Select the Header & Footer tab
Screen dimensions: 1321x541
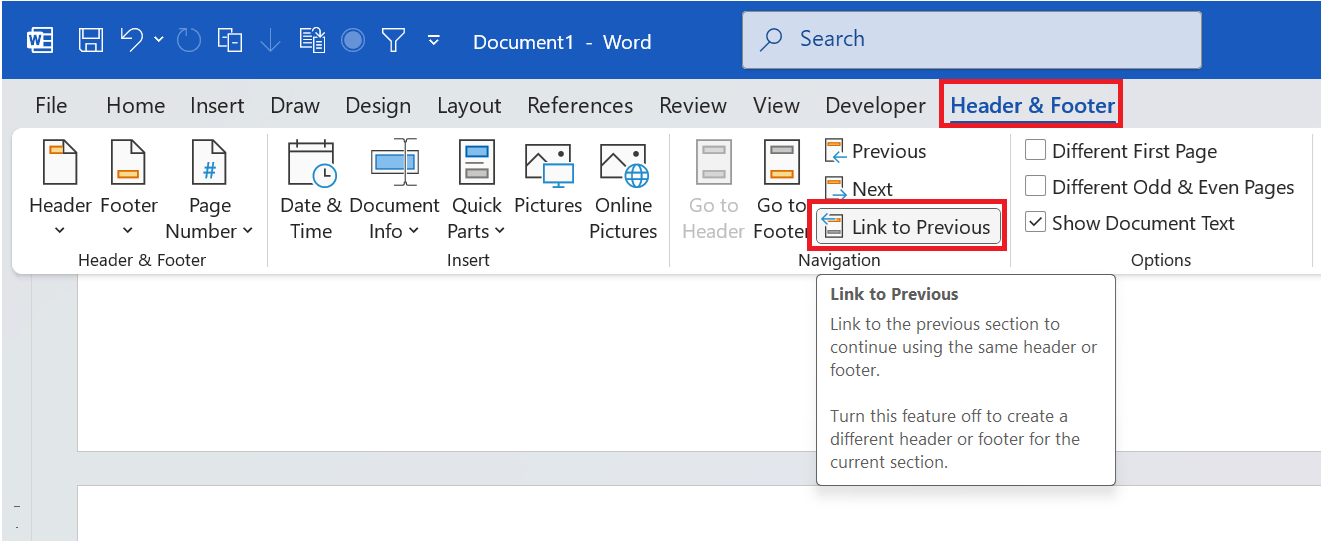tap(1033, 105)
